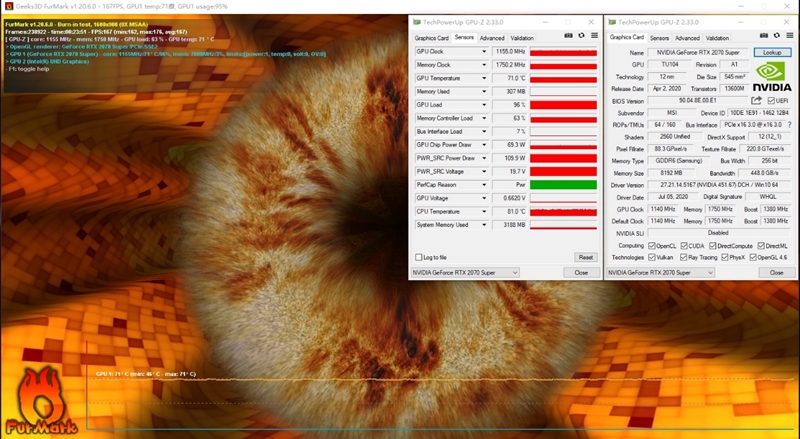The width and height of the screenshot is (800, 439).
Task: Click refresh icon in Sensors GPU-Z window
Action: (581, 36)
